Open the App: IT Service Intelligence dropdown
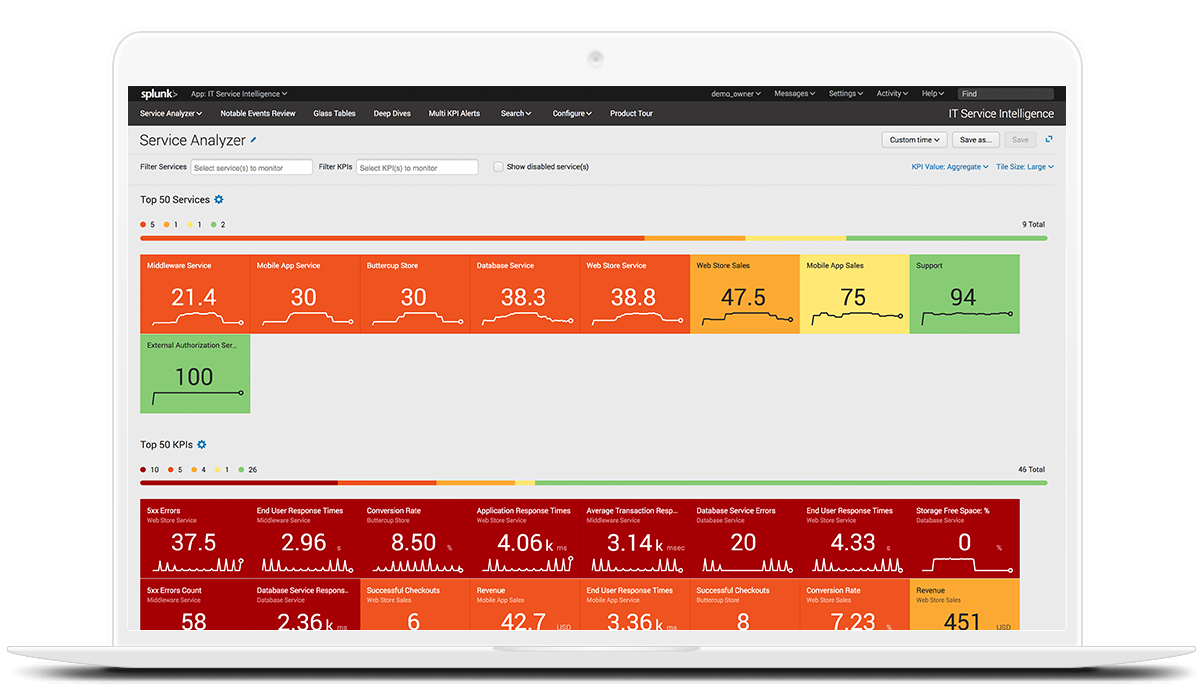Viewport: 1200px width, 695px height. 239,94
